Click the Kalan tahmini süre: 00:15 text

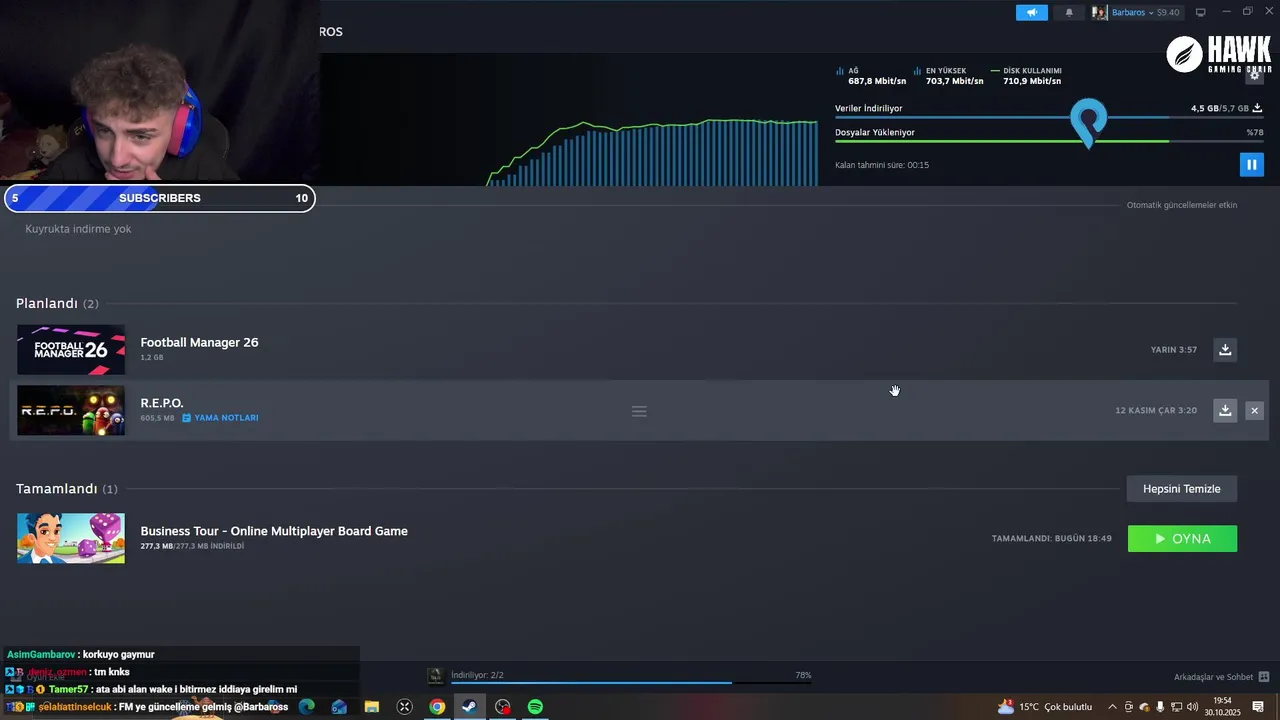click(x=882, y=165)
